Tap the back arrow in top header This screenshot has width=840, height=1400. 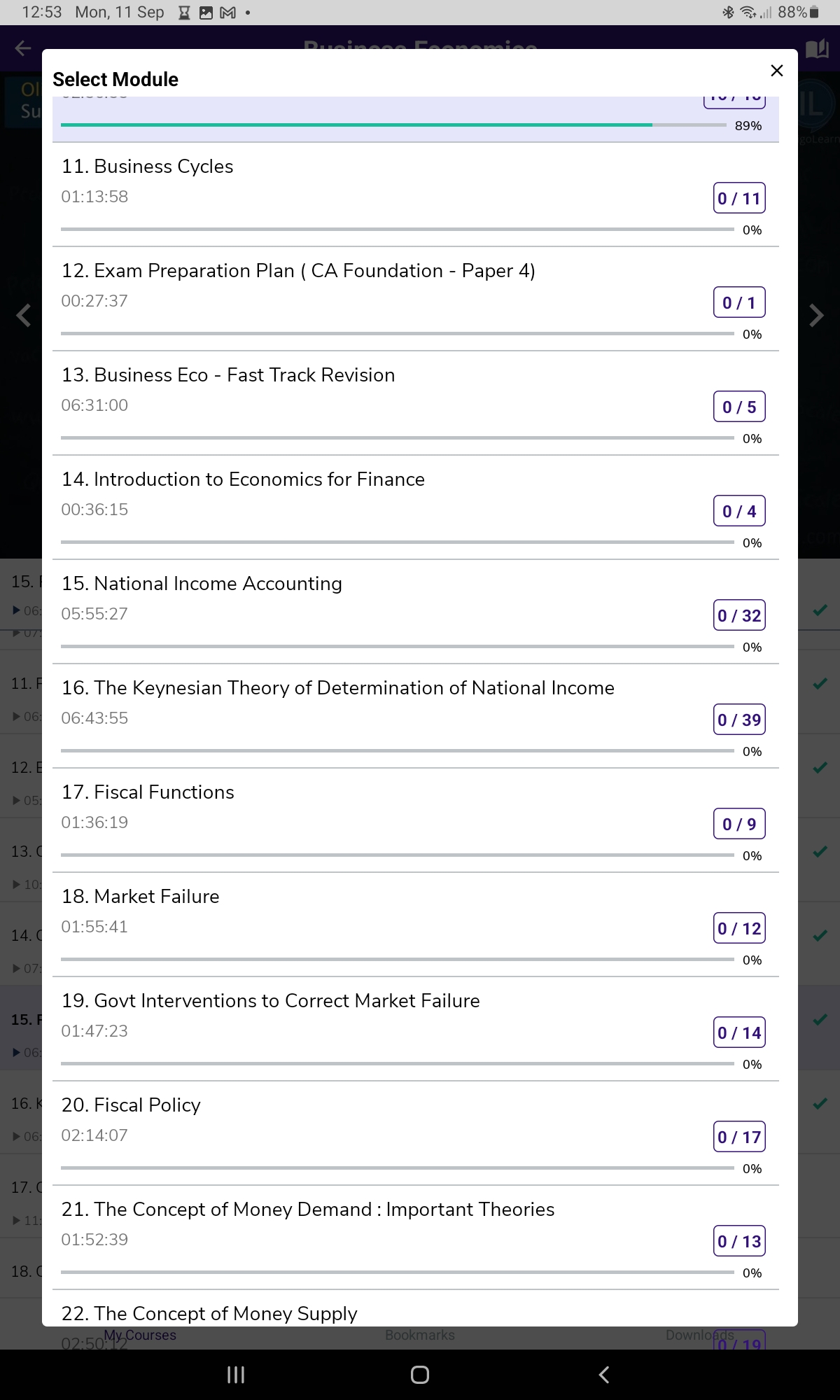pyautogui.click(x=23, y=48)
